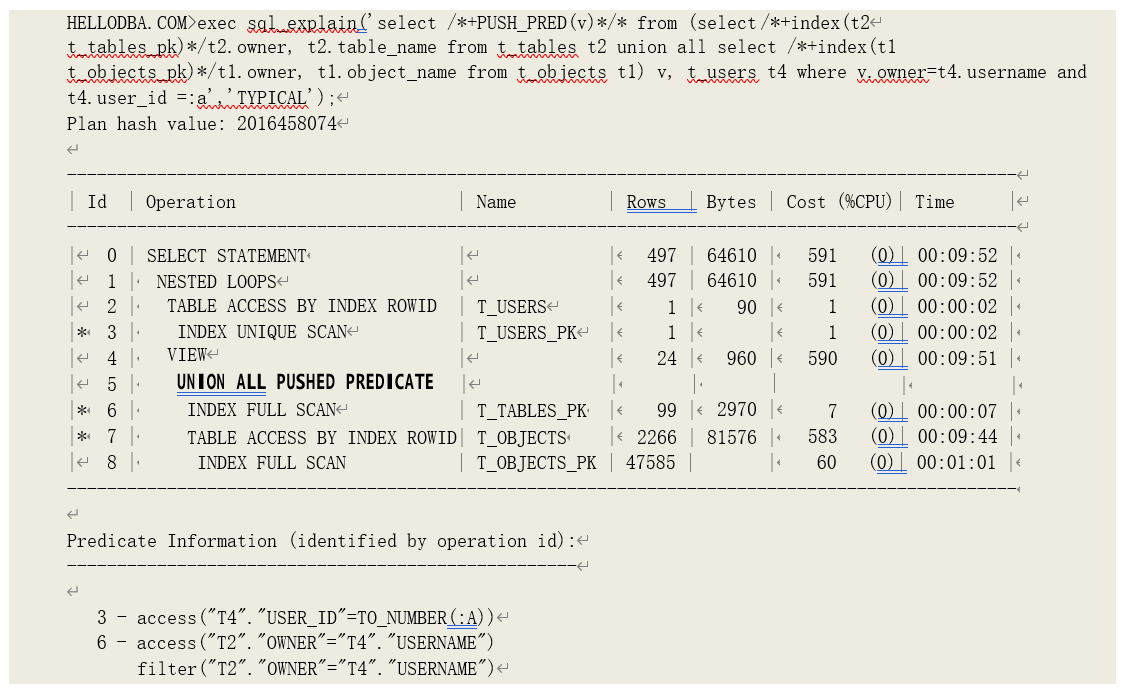Click the 47585 rows value
The height and width of the screenshot is (692, 1124).
tap(650, 463)
